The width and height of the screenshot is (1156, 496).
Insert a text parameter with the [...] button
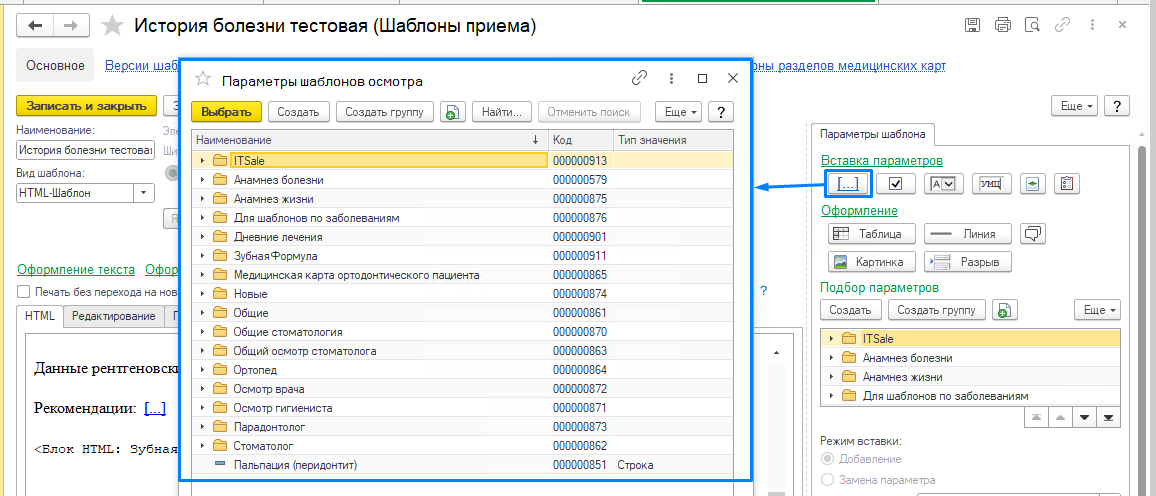pos(849,184)
